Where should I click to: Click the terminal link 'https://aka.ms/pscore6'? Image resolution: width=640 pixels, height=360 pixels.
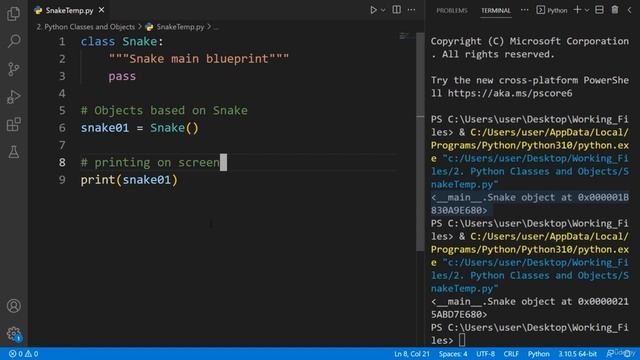tap(510, 93)
